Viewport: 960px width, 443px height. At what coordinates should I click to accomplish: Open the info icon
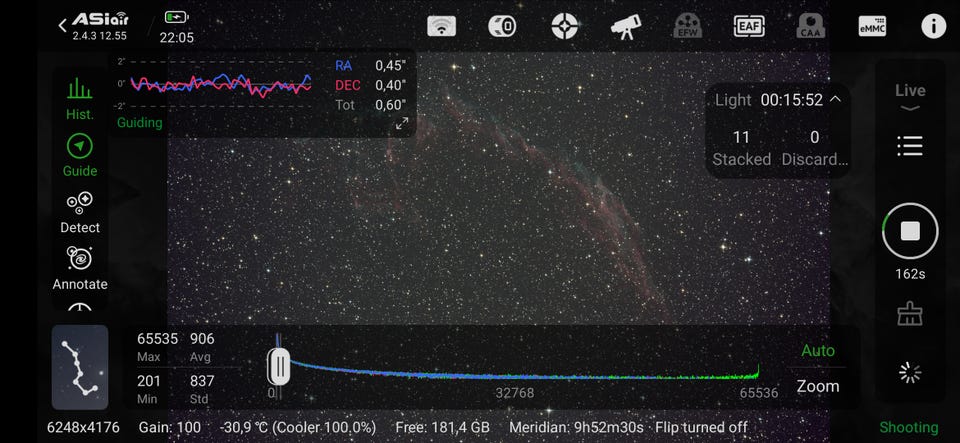point(934,26)
